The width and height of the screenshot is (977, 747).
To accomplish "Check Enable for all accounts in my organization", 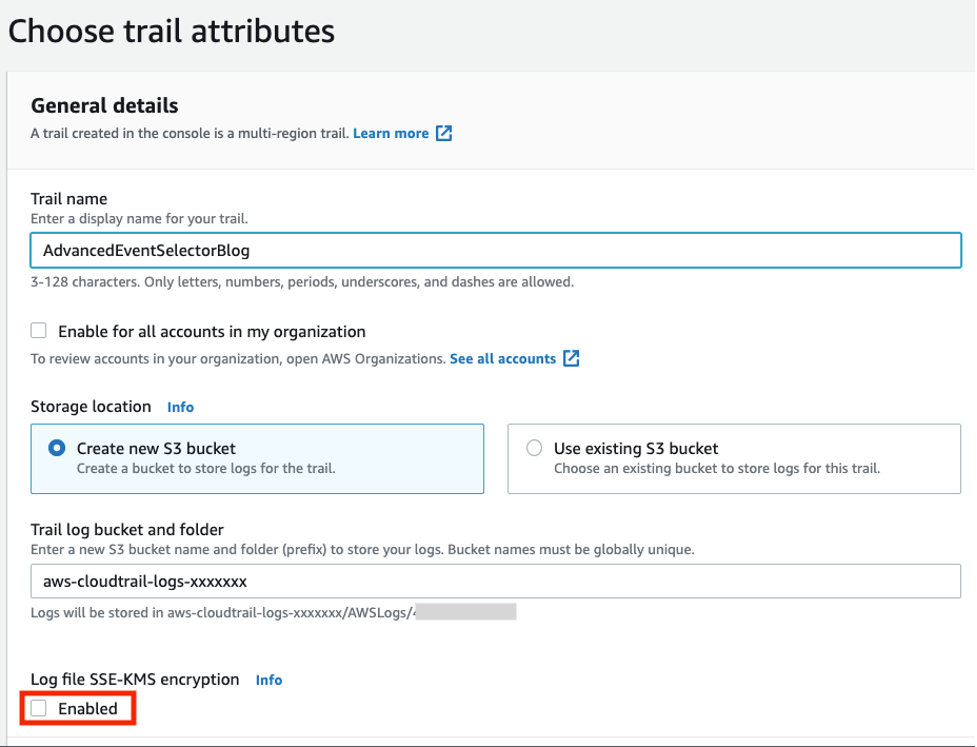I will [37, 330].
